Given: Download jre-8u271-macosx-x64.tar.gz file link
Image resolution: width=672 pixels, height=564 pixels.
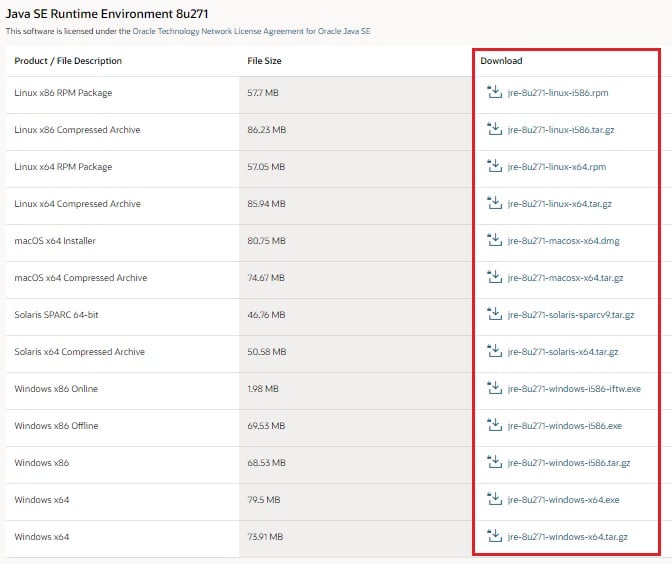Looking at the screenshot, I should pos(565,278).
